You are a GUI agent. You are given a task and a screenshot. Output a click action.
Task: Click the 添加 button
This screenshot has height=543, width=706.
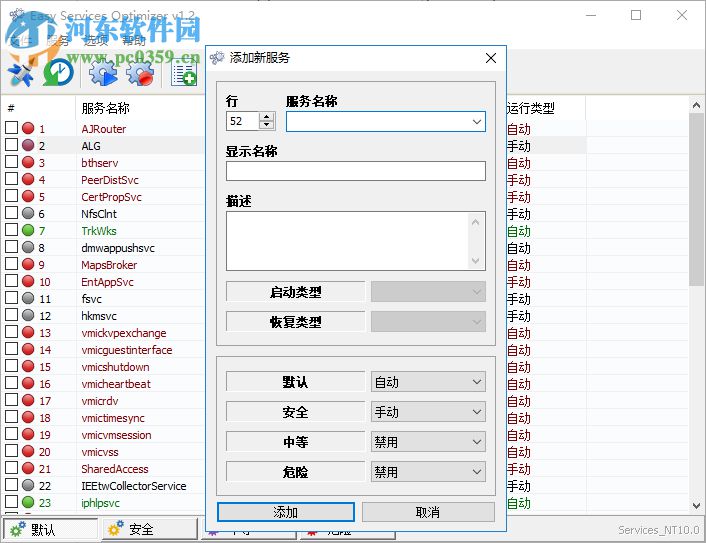(x=285, y=512)
